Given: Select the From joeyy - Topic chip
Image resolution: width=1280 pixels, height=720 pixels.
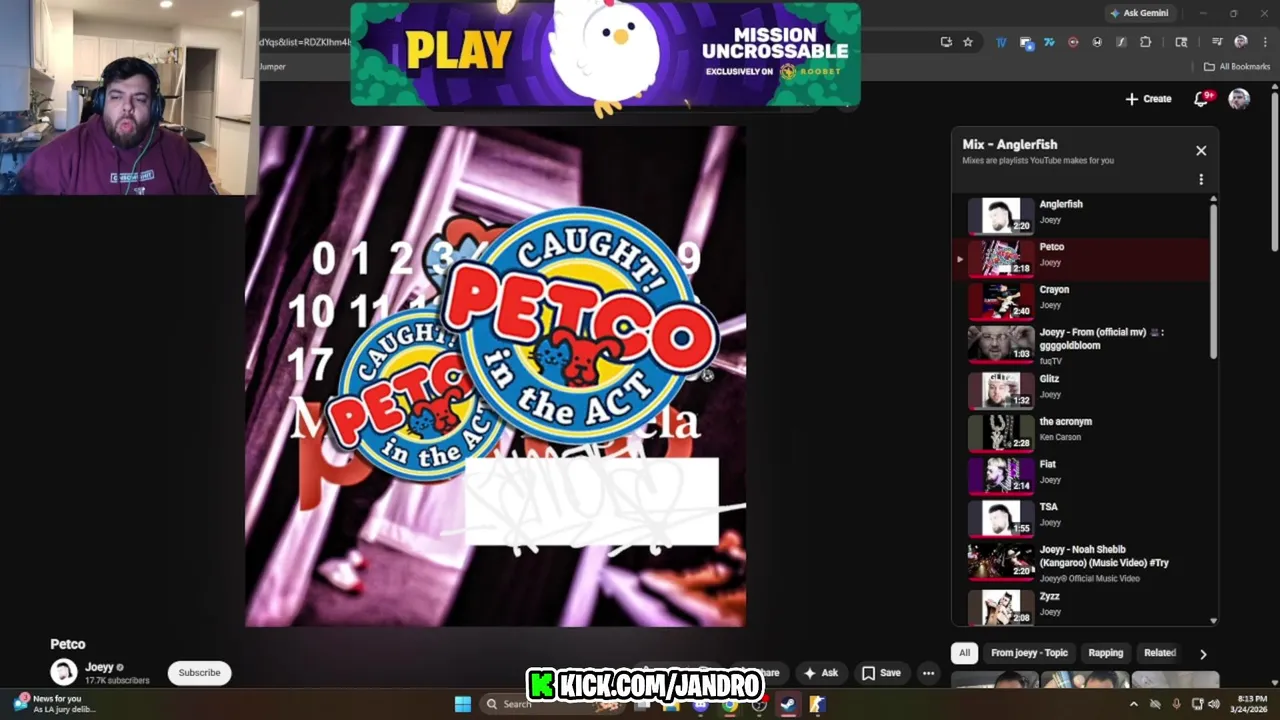Looking at the screenshot, I should (1029, 653).
